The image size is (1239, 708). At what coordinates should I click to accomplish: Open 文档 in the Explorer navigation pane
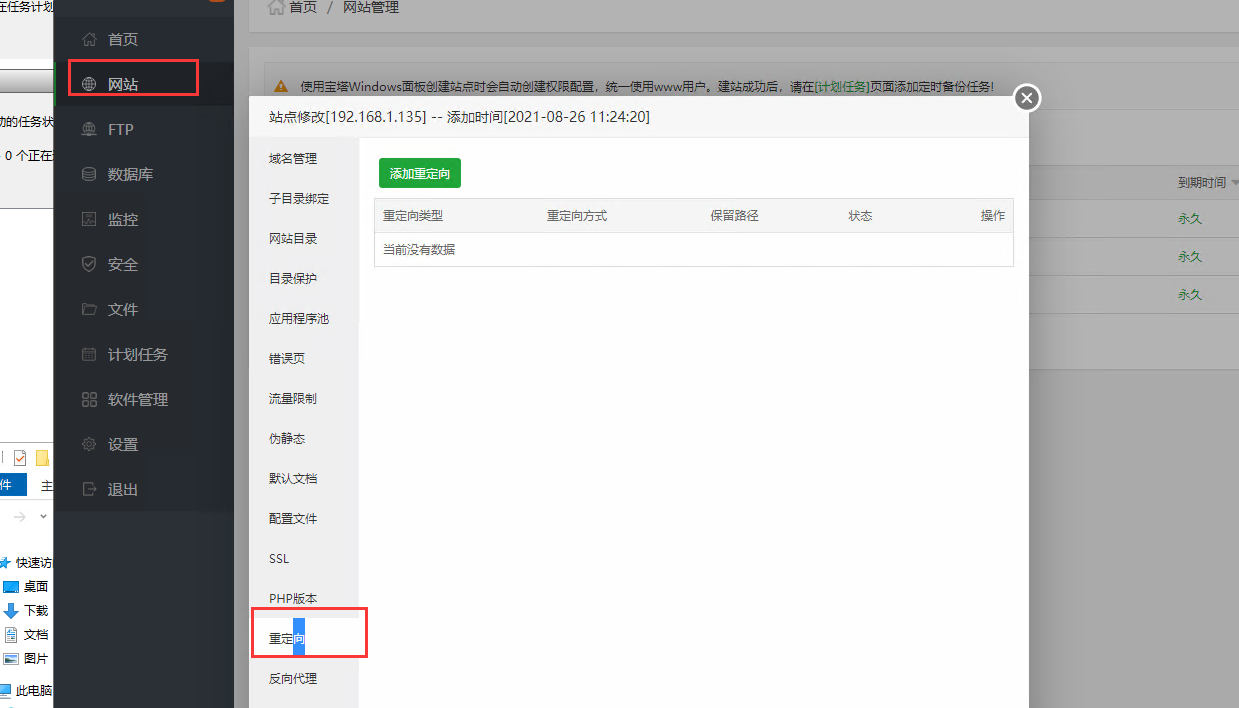tap(36, 635)
